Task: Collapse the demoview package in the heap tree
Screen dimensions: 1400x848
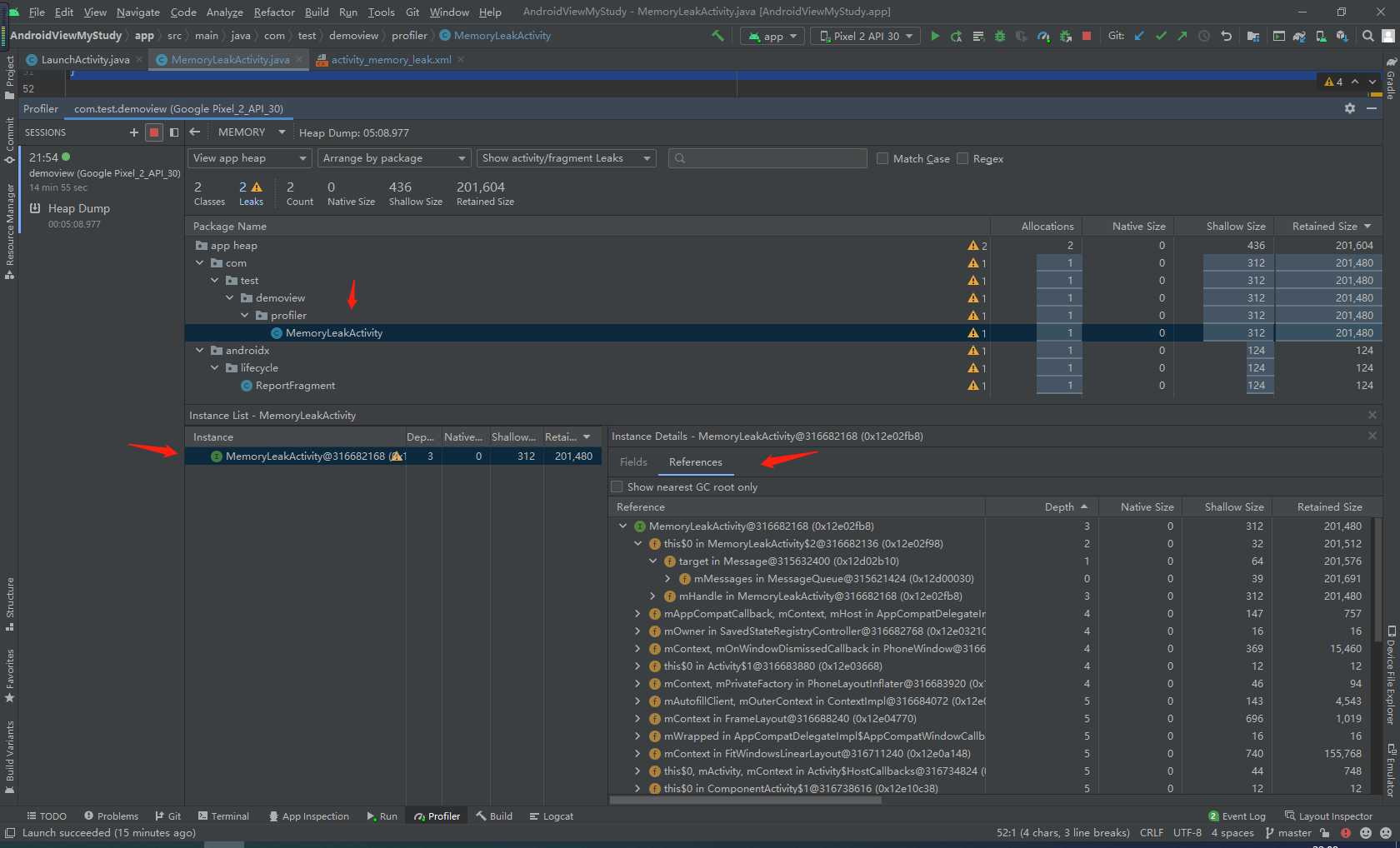Action: [230, 297]
